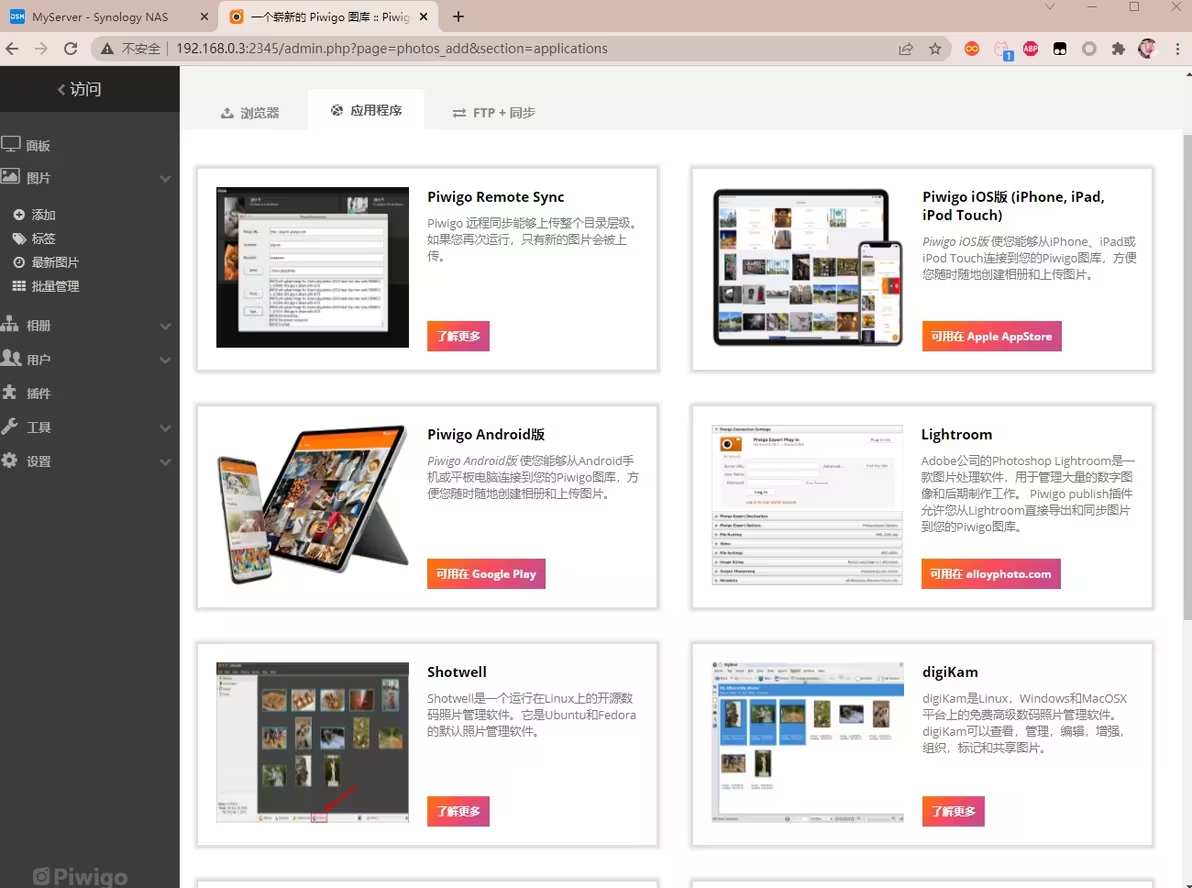This screenshot has height=888, width=1192.
Task: Open browser extensions puzzle icon
Action: click(x=1118, y=48)
